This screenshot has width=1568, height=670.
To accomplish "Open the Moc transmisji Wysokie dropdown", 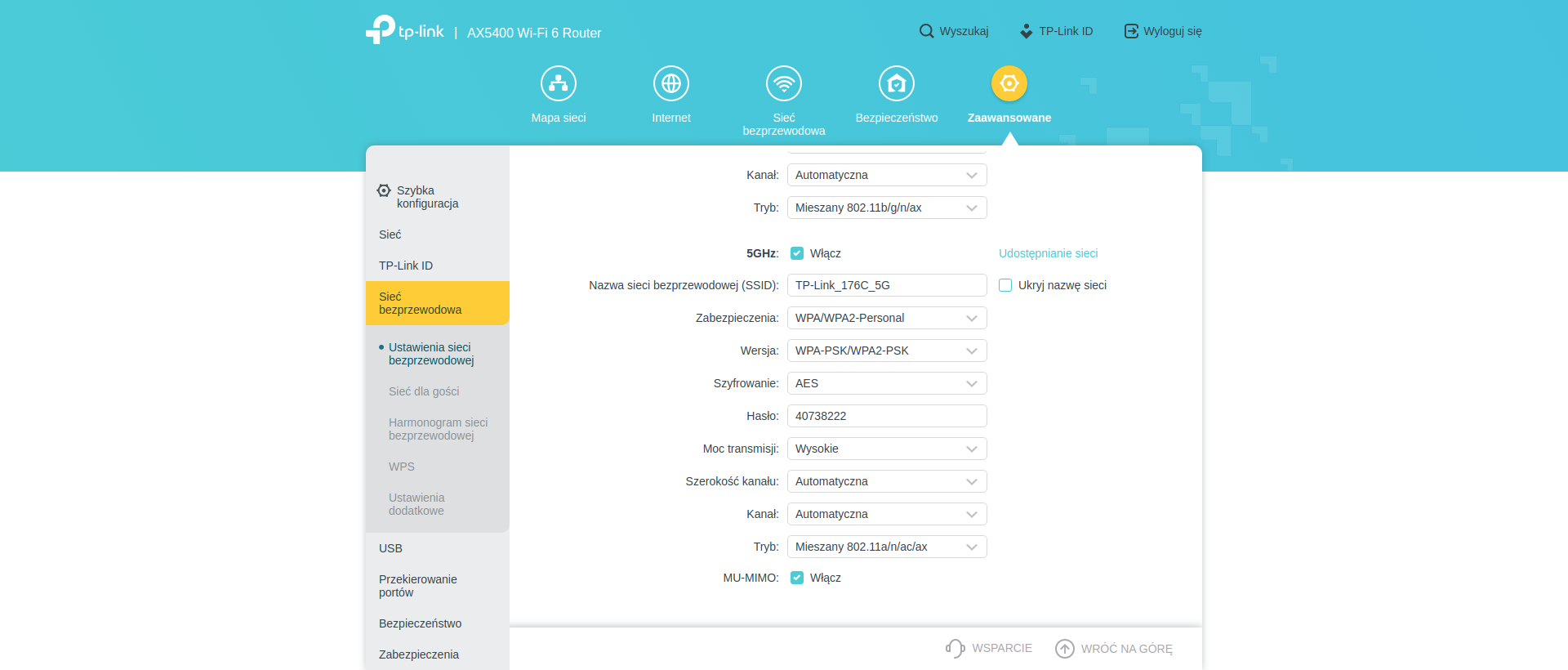I will pos(887,449).
